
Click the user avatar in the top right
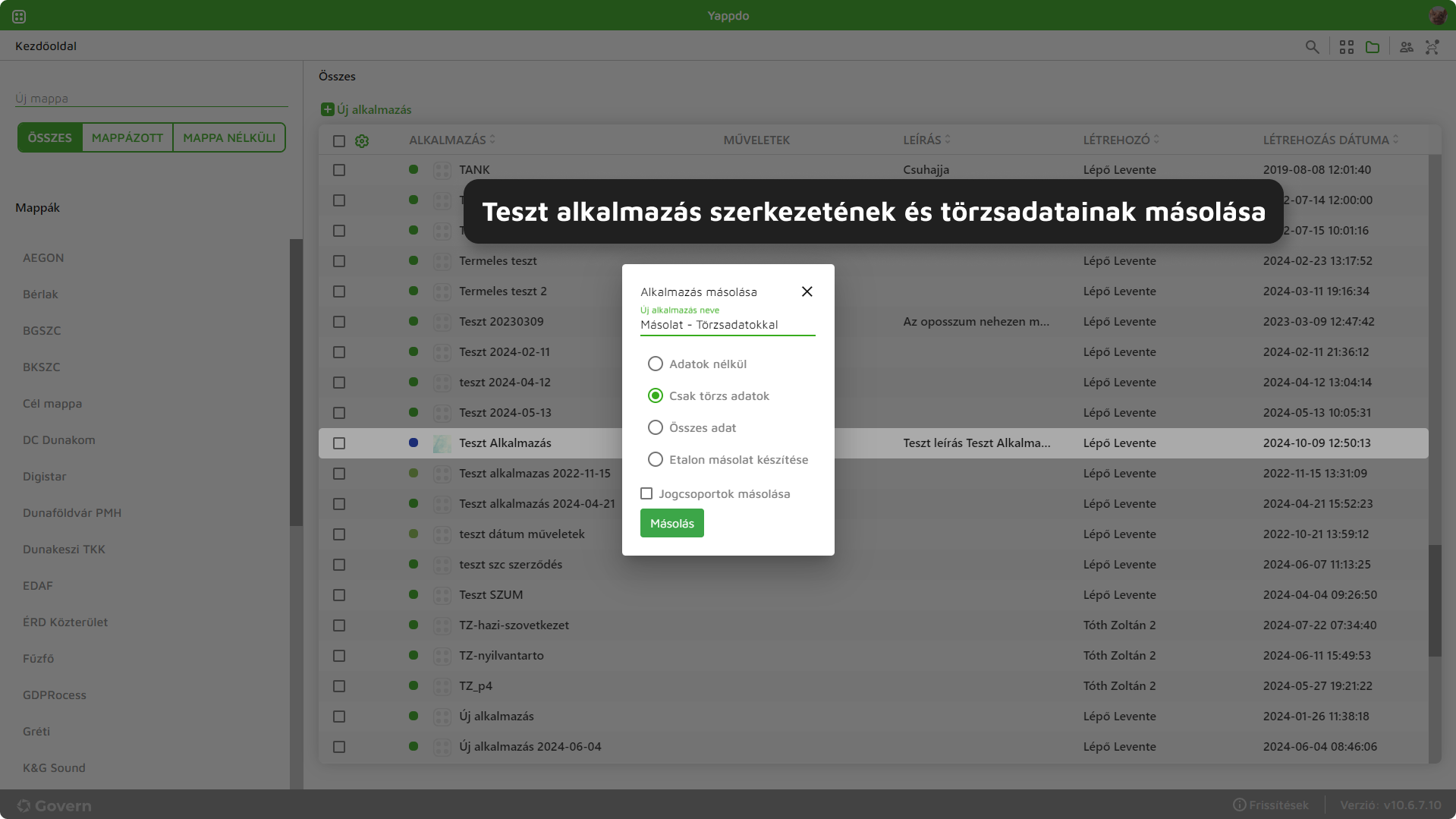coord(1438,14)
